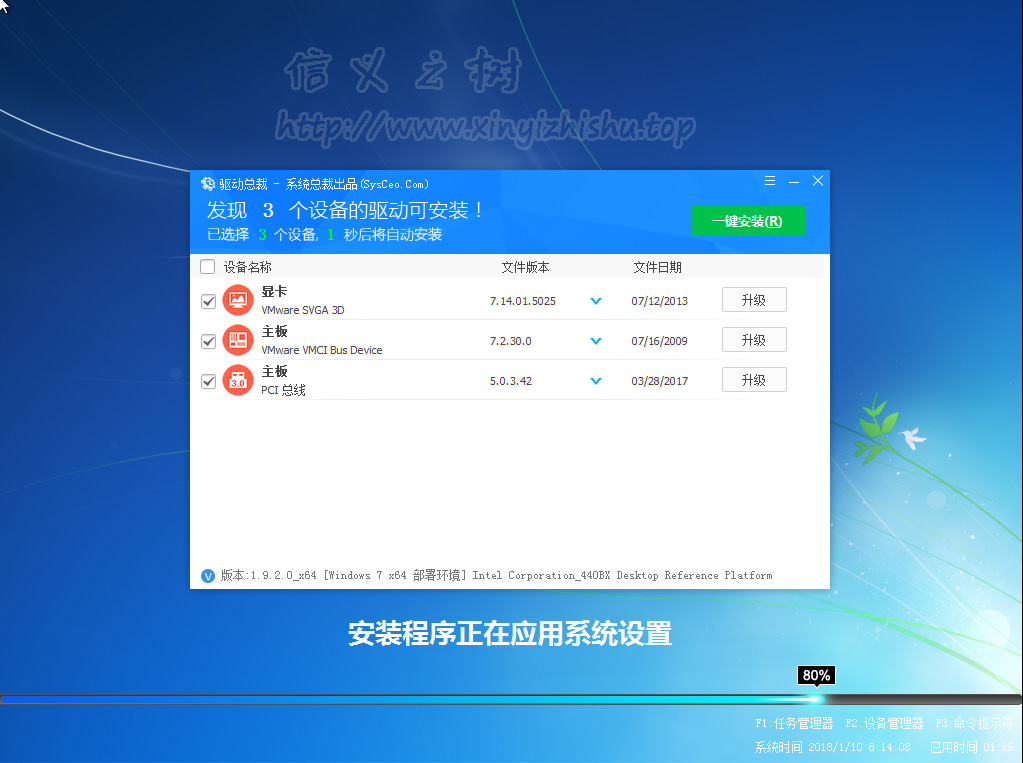Image resolution: width=1023 pixels, height=763 pixels.
Task: Click the 文件版本 column header
Action: point(525,267)
